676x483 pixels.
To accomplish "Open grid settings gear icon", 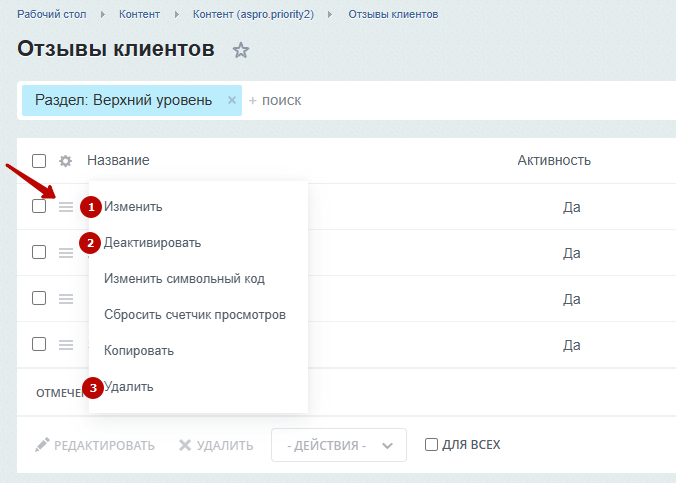I will pyautogui.click(x=65, y=161).
